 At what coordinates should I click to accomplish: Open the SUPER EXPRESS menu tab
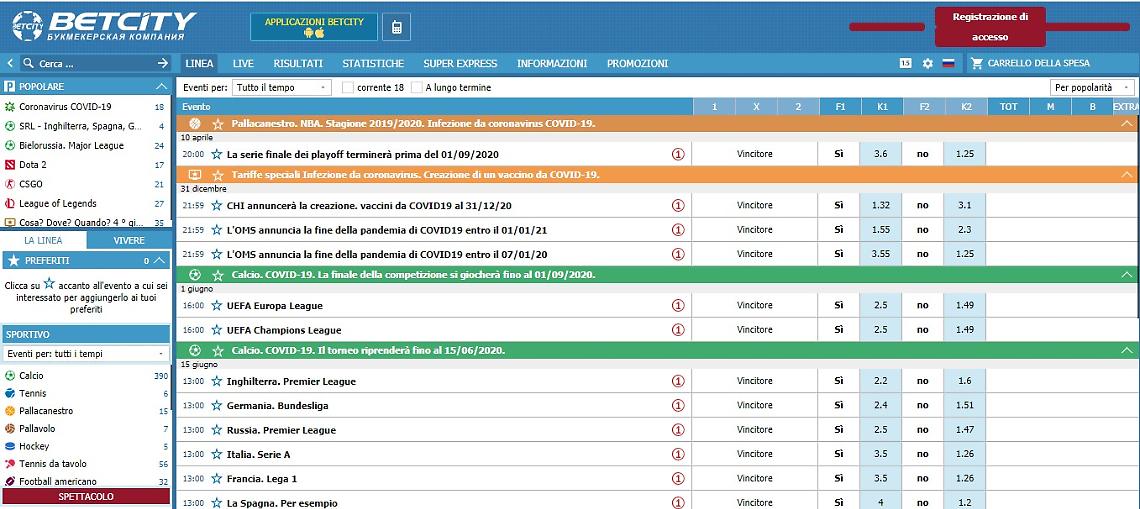click(460, 63)
